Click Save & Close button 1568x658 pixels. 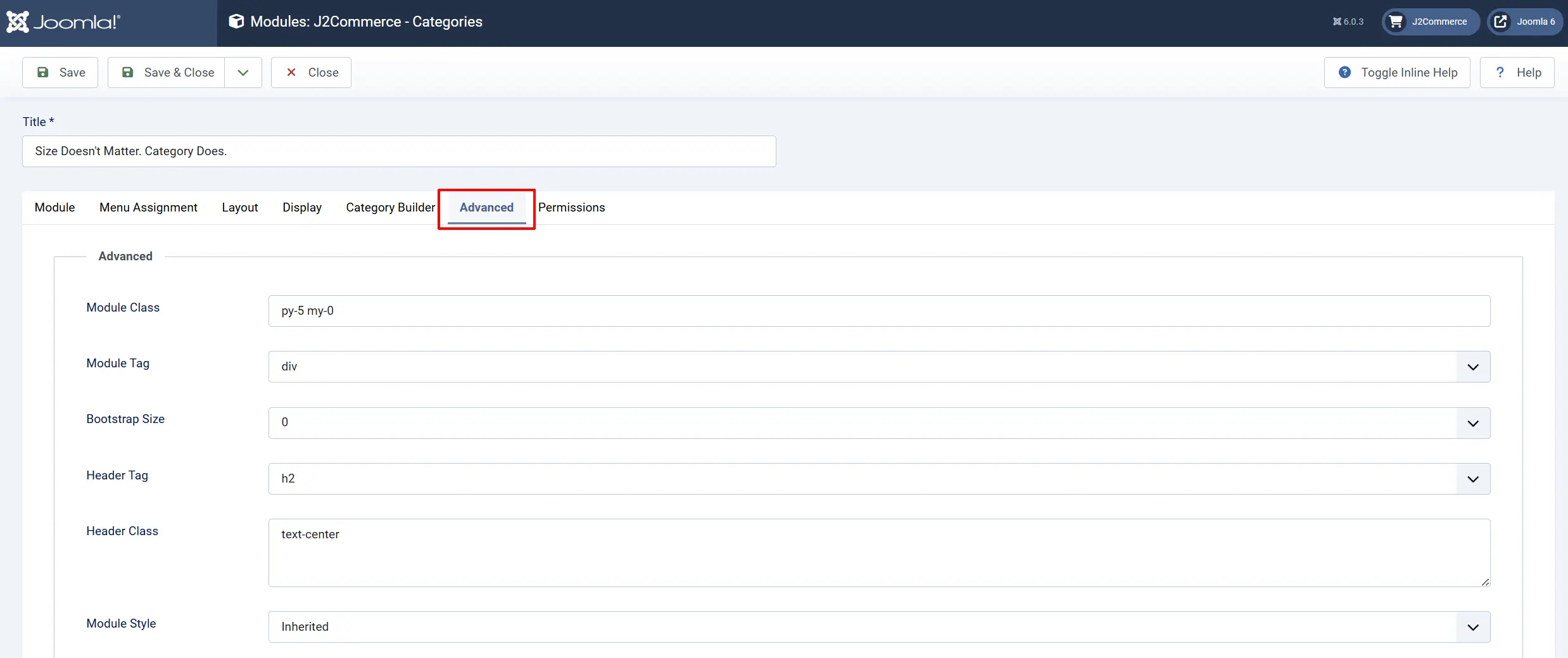(167, 72)
